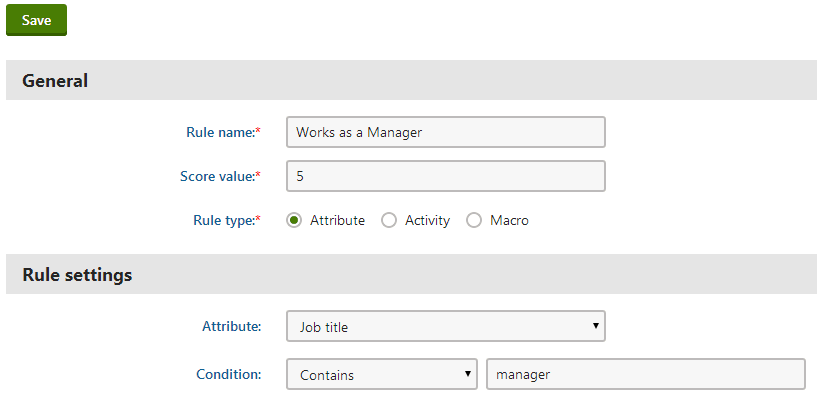
Task: Expand the Contains condition dropdown
Action: click(381, 374)
